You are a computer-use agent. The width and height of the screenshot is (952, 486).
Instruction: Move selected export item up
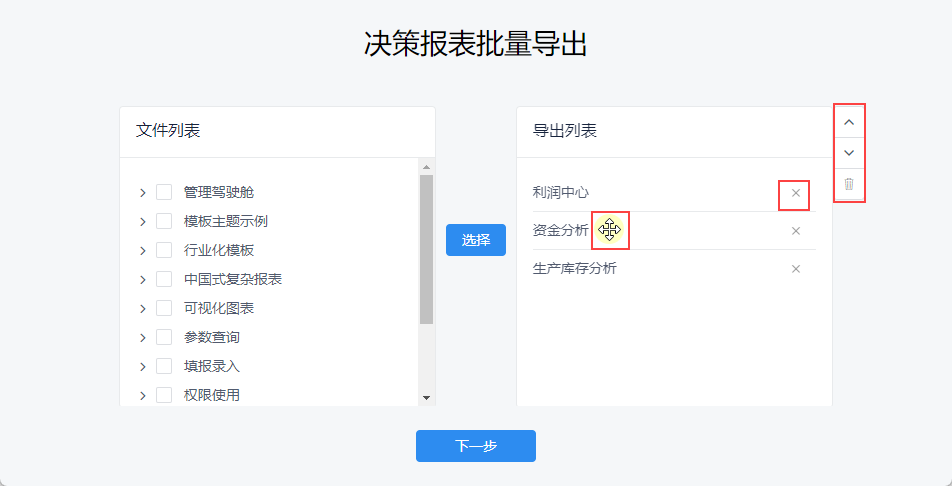point(849,122)
